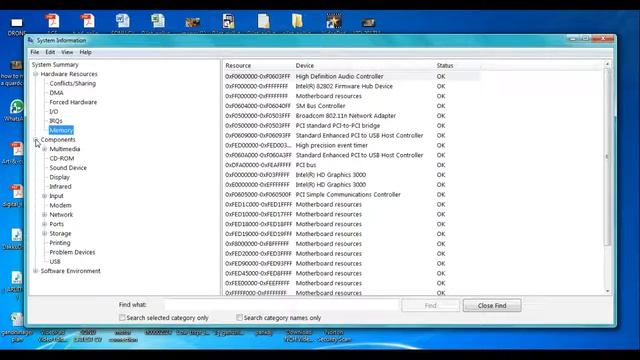The width and height of the screenshot is (640, 360).
Task: Click the System Information title bar icon
Action: [31, 40]
